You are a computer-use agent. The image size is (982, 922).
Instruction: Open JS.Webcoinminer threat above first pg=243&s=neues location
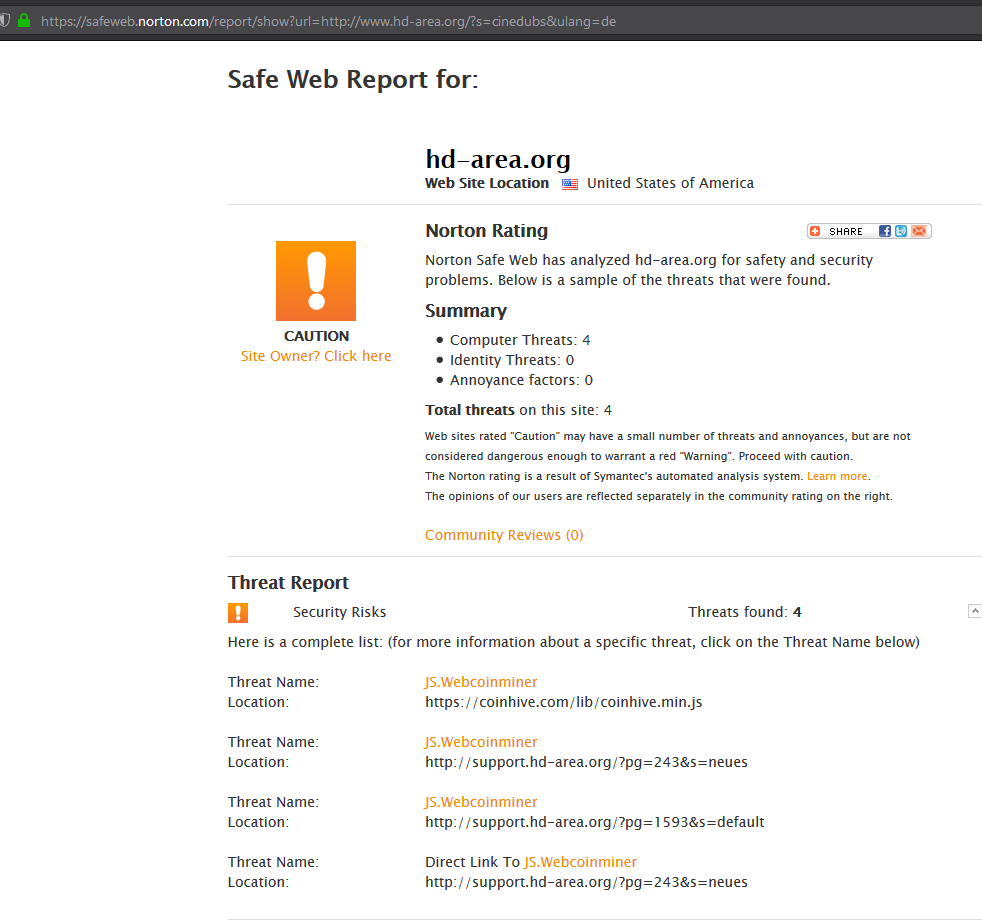coord(481,742)
